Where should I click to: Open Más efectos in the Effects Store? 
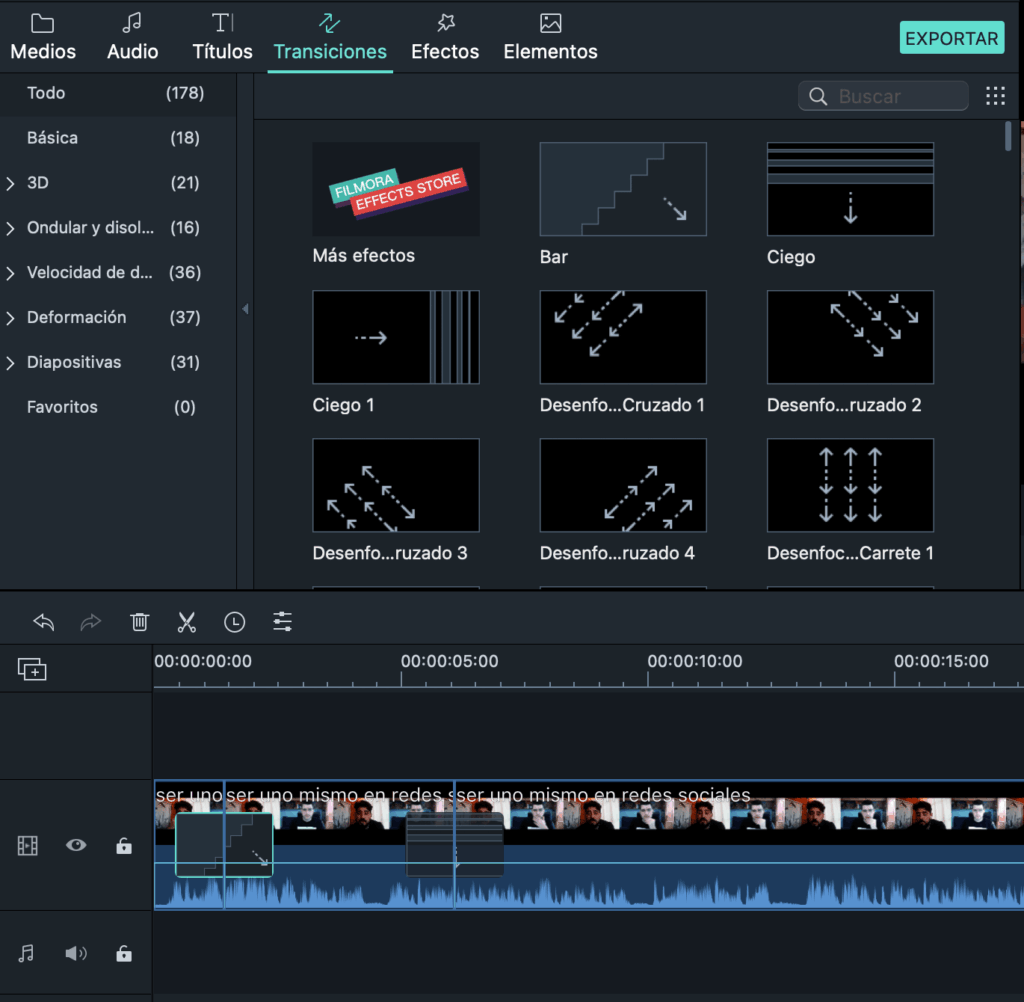[x=395, y=189]
